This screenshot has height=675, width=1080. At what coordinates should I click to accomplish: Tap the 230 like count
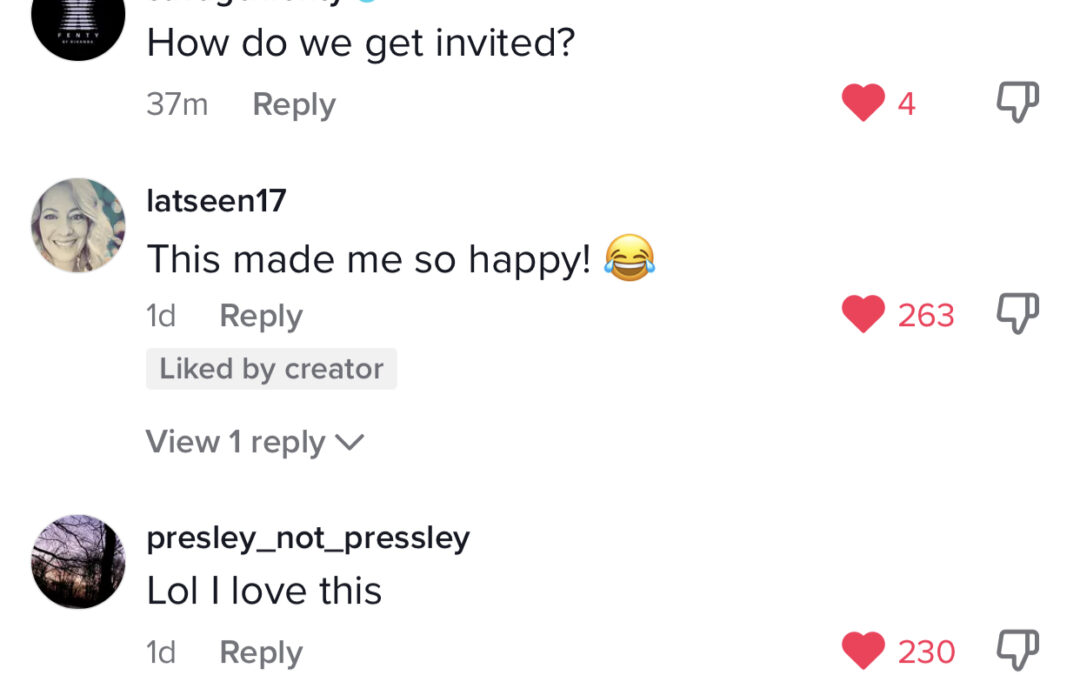coord(926,652)
